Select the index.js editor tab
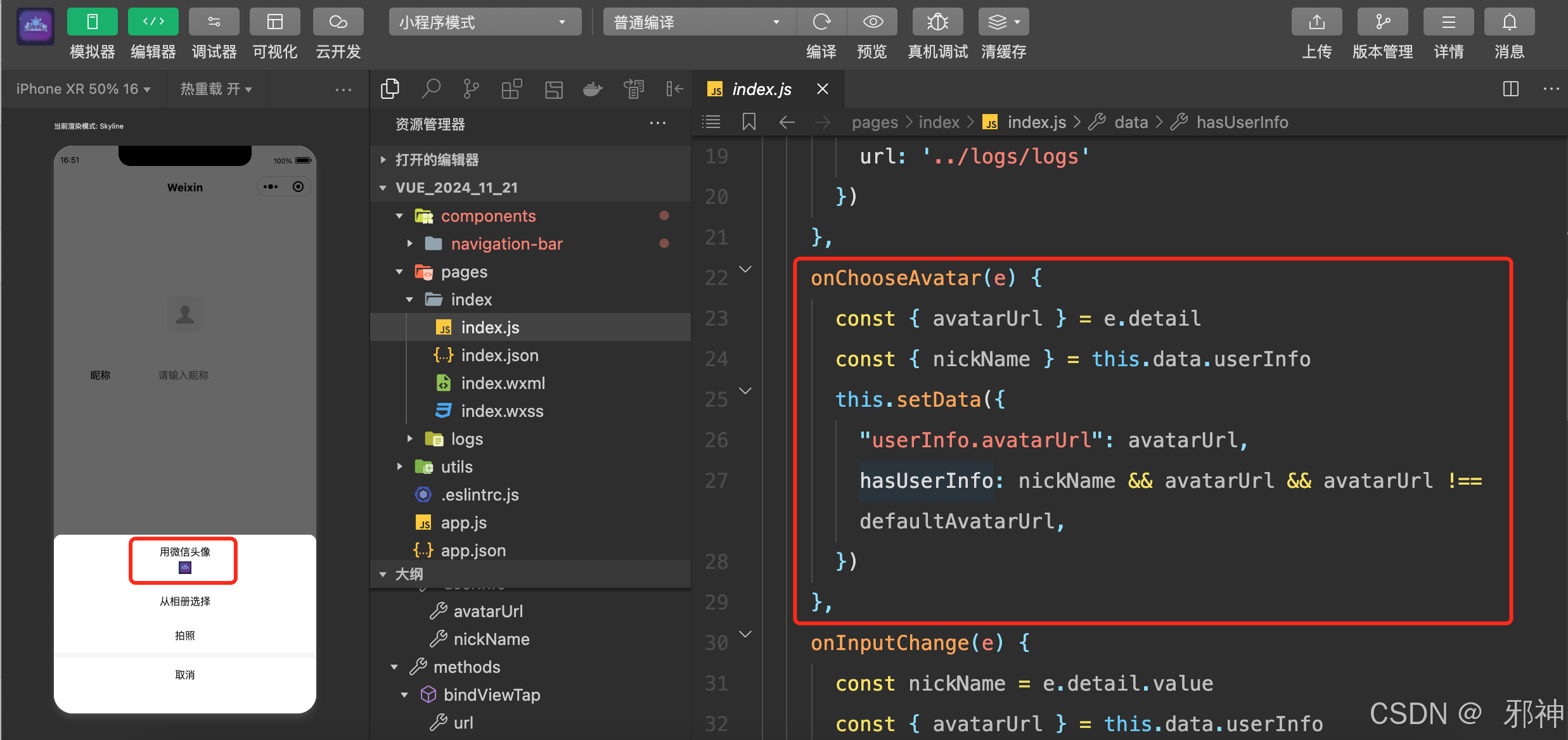The image size is (1568, 740). 761,89
